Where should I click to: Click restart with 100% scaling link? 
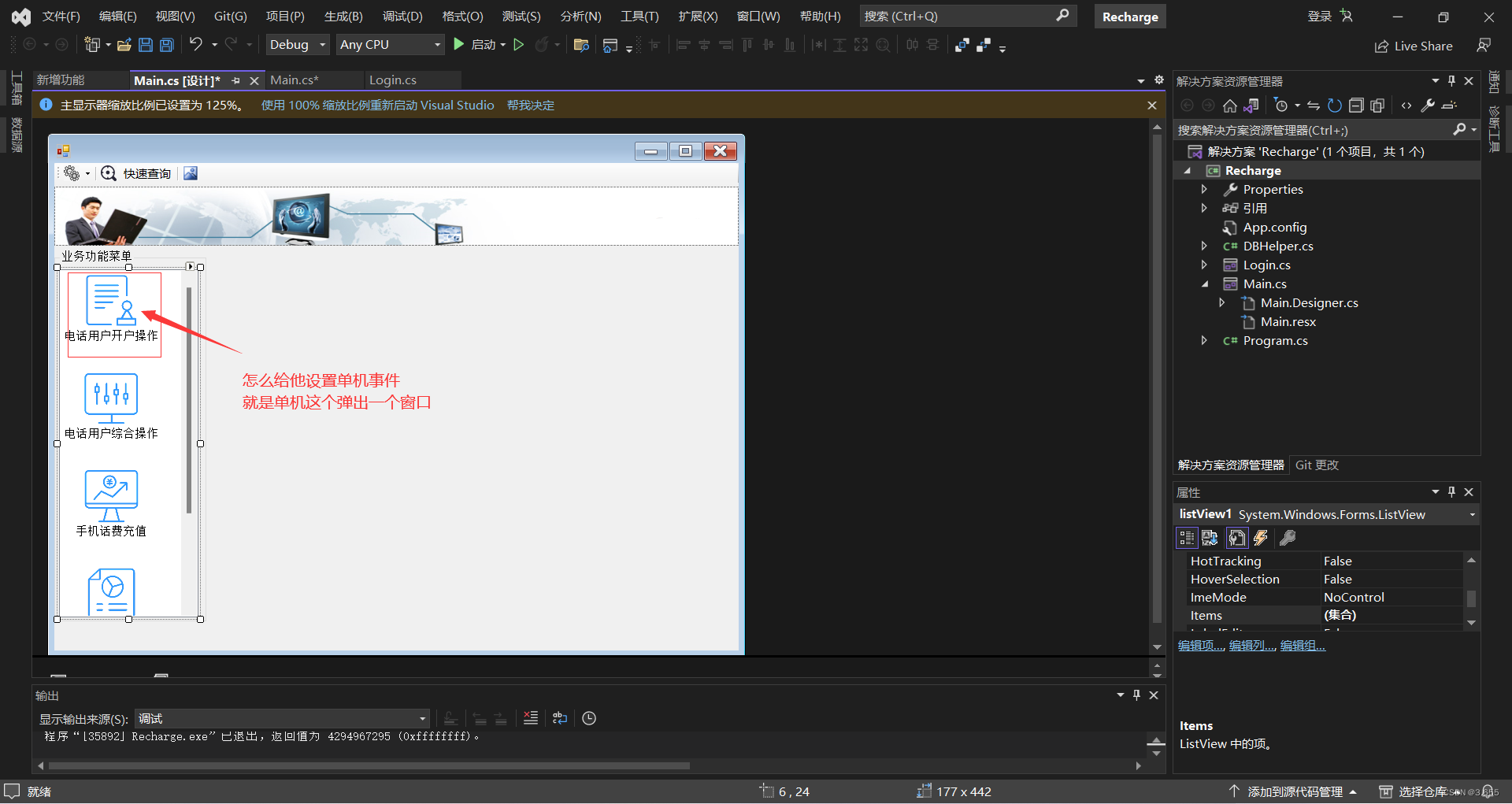point(378,106)
